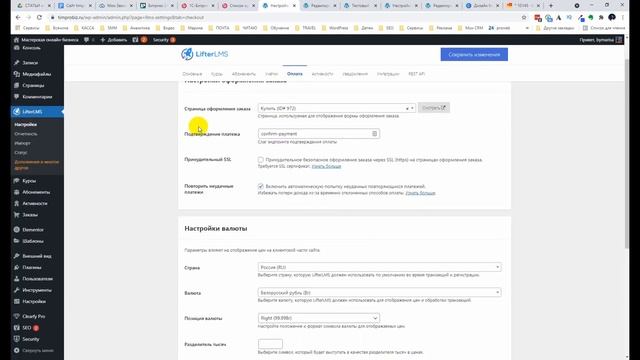Viewport: 640px width, 360px height.
Task: Open the currency position dropdown
Action: click(319, 318)
